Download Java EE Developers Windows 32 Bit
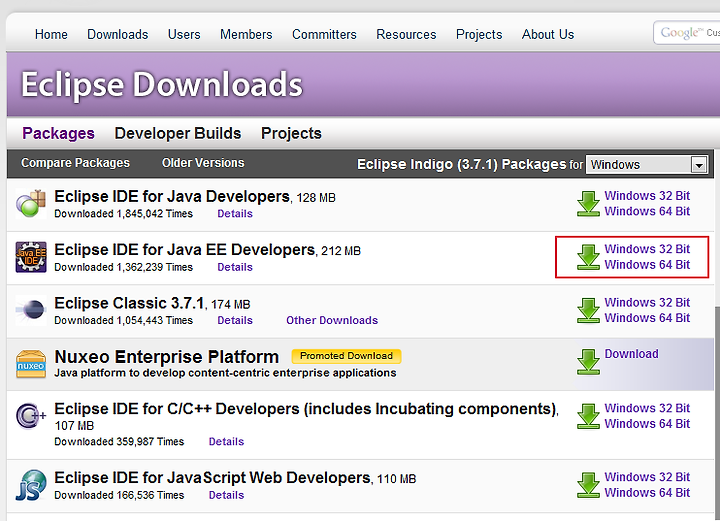The height and width of the screenshot is (521, 720). [x=647, y=249]
